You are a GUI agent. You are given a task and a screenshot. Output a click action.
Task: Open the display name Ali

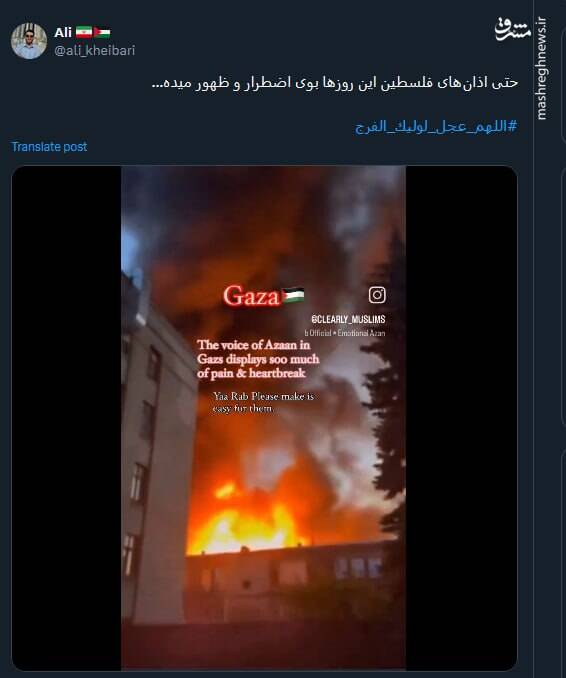tap(63, 32)
